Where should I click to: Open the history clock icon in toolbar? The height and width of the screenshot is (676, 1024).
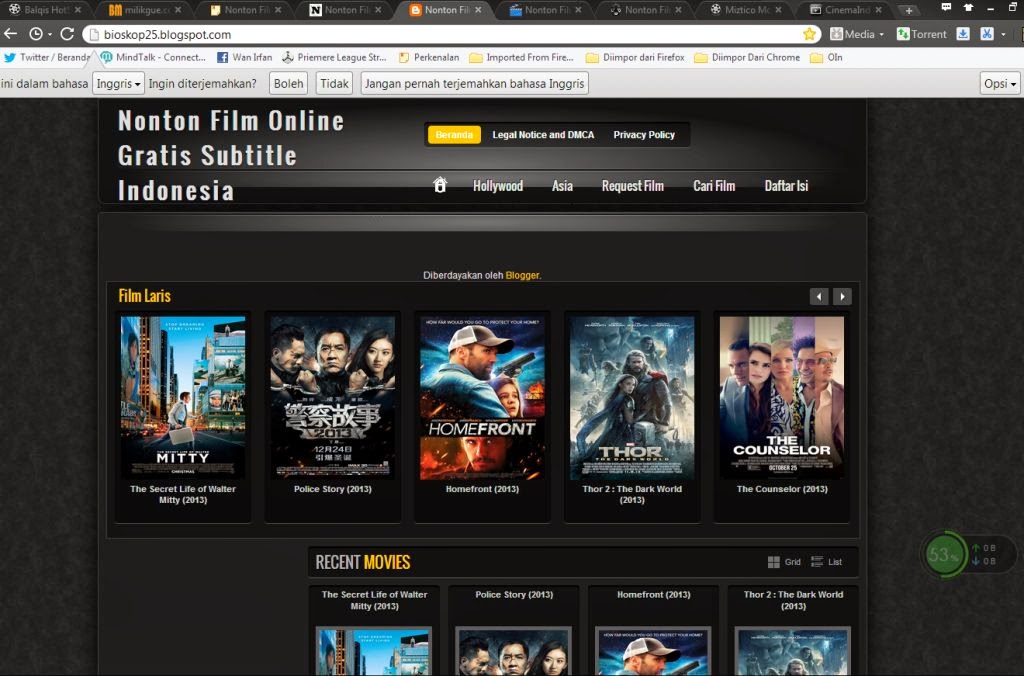(37, 34)
